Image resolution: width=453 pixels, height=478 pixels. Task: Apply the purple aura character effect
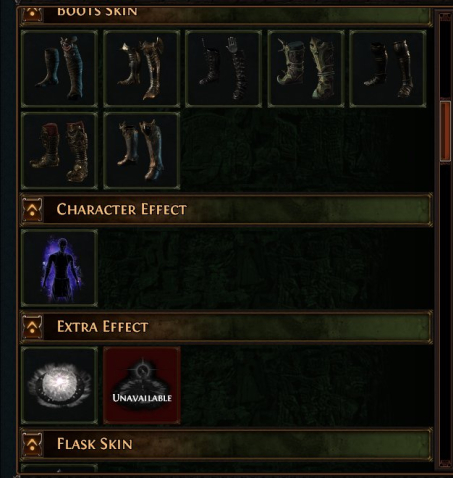tap(60, 268)
